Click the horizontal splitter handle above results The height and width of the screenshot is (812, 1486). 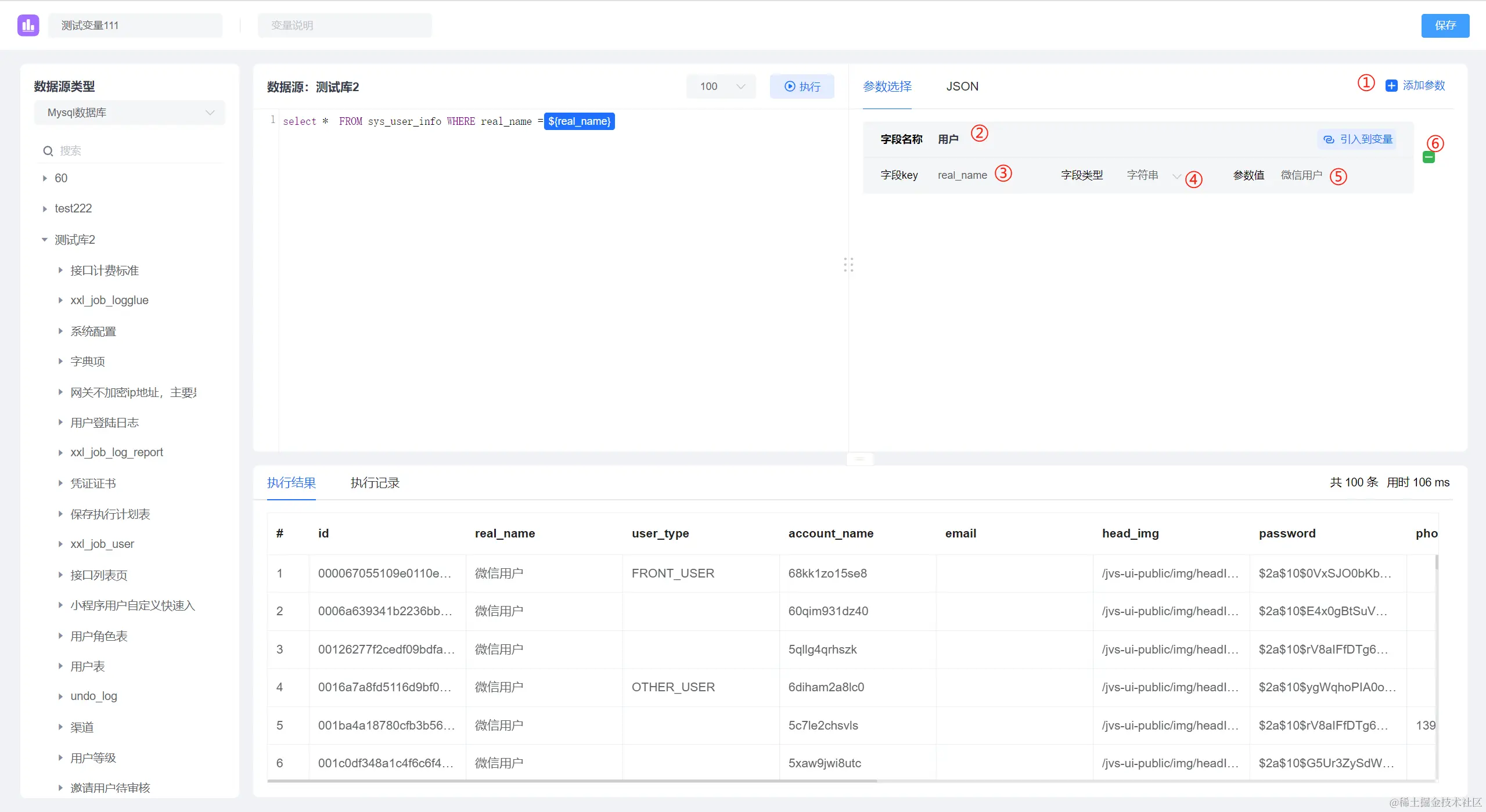click(859, 459)
